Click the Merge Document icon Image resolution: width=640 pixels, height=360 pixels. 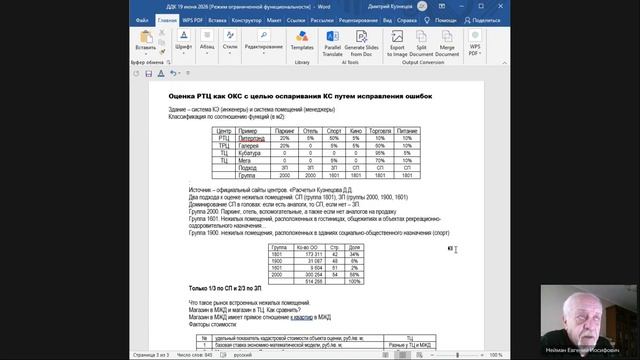pos(447,36)
